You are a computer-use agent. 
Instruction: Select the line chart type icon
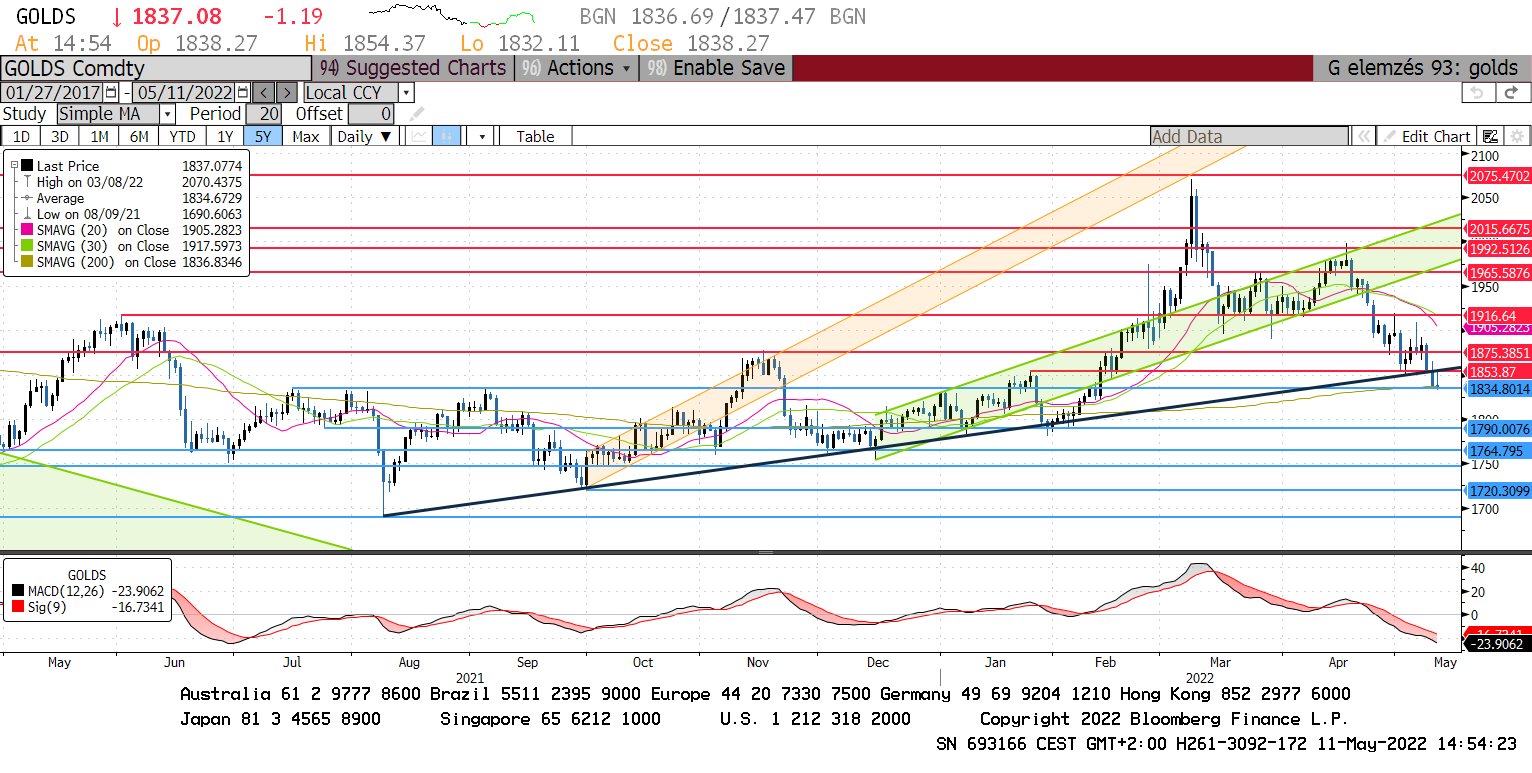click(x=419, y=136)
